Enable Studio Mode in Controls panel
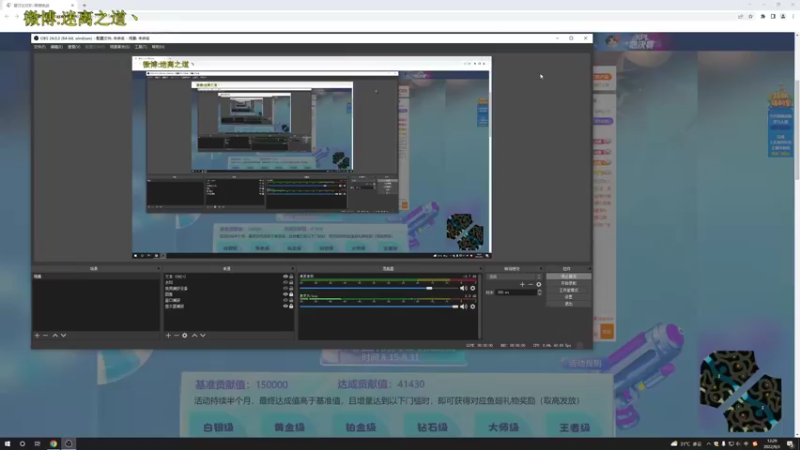 coord(569,290)
